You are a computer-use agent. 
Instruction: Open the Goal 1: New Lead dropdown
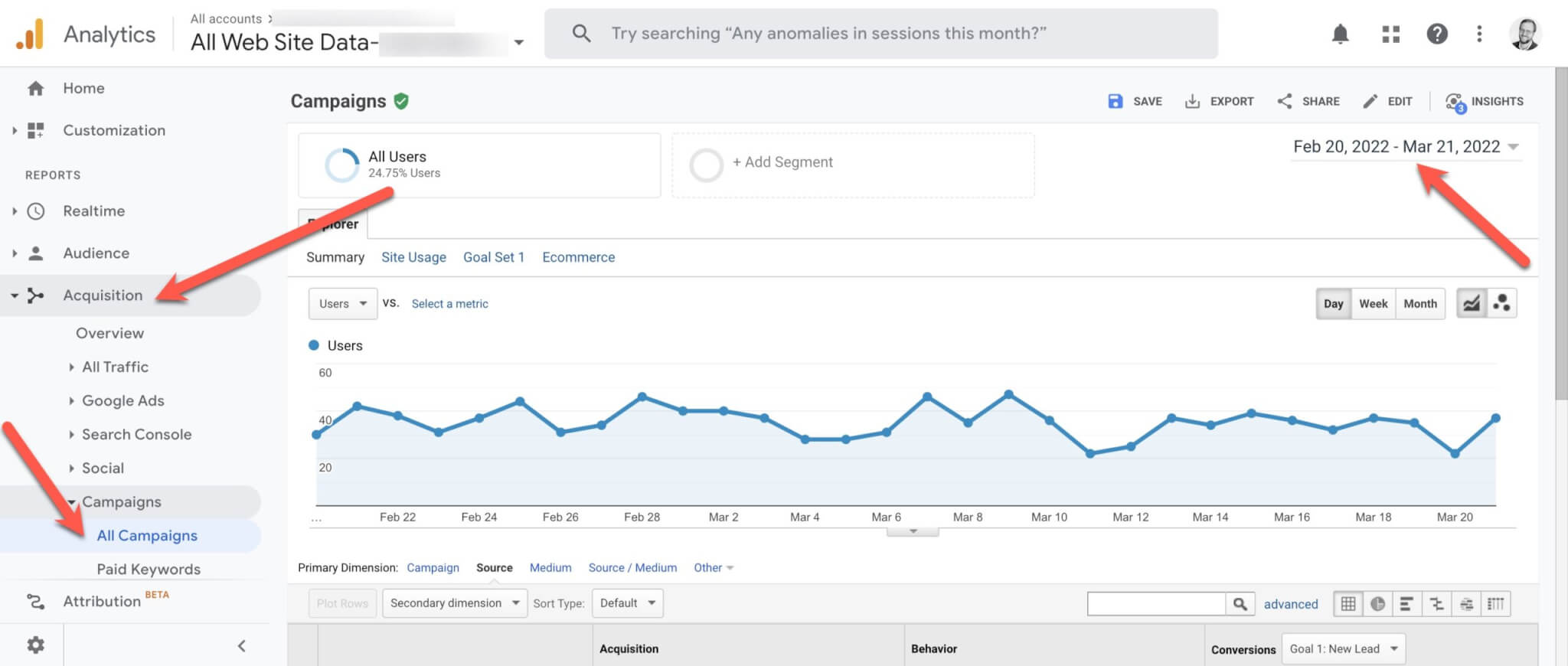coord(1344,649)
